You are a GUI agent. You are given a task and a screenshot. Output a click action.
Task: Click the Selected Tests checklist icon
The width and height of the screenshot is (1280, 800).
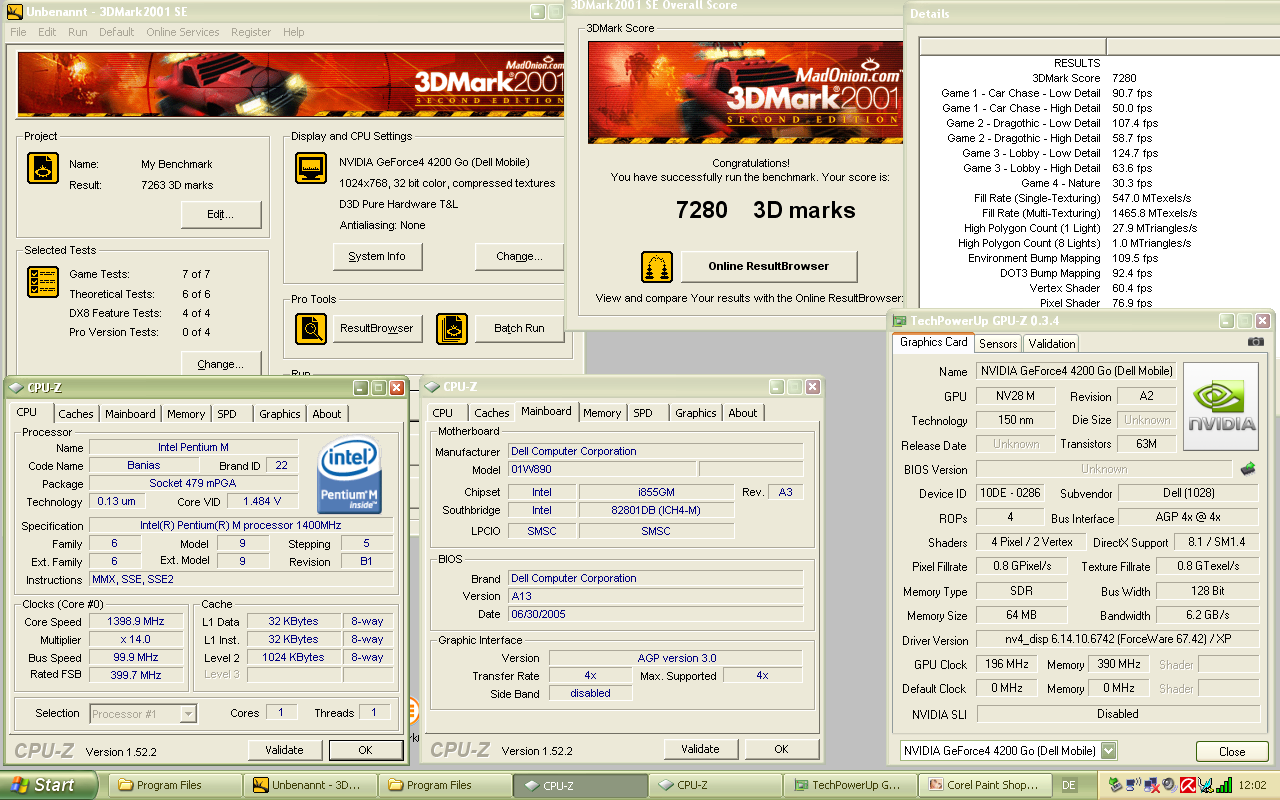[x=42, y=282]
